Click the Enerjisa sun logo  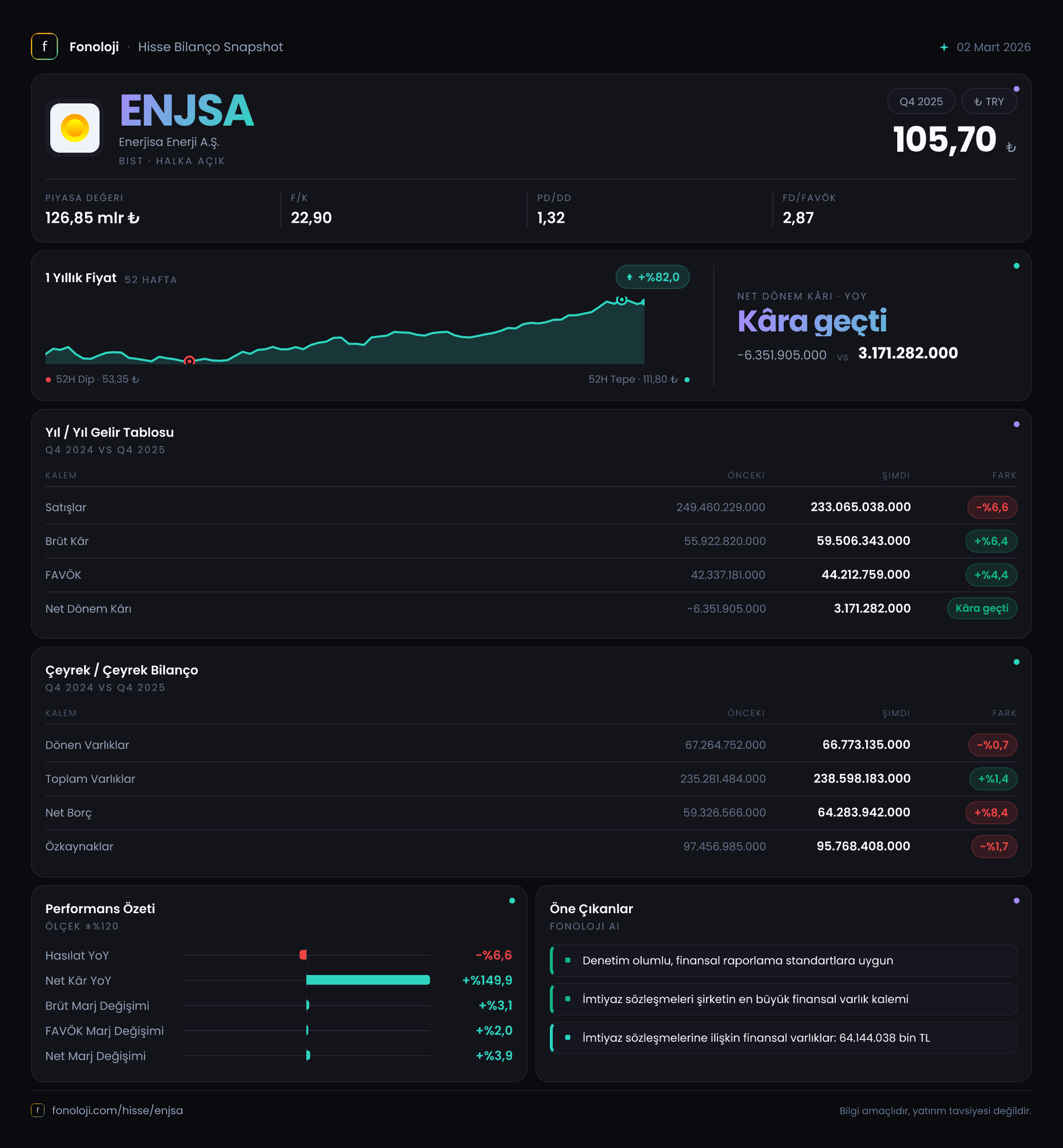coord(75,128)
